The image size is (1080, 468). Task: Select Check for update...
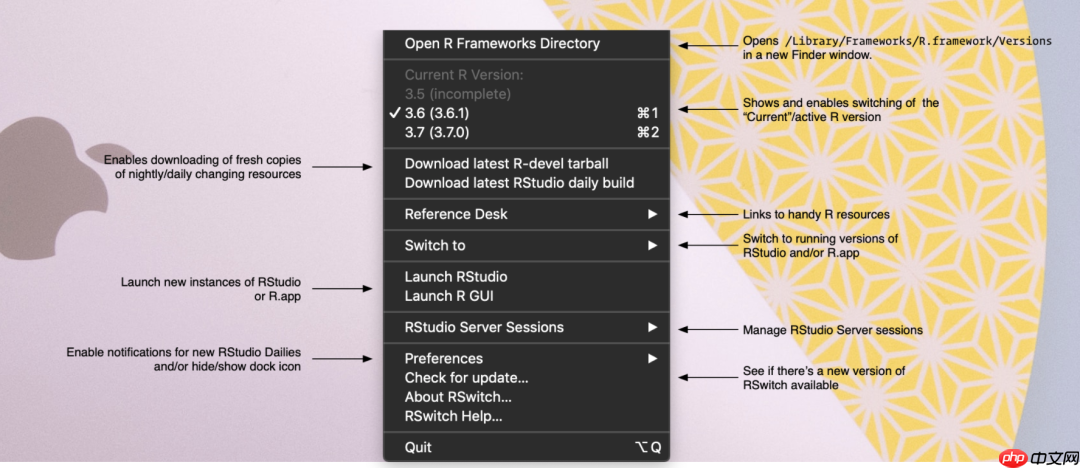click(x=526, y=378)
